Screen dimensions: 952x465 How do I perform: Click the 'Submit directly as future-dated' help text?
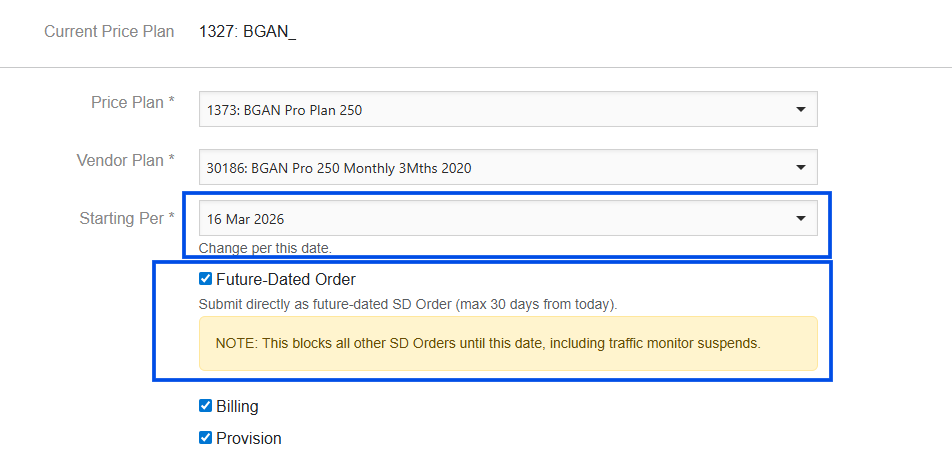[x=409, y=304]
